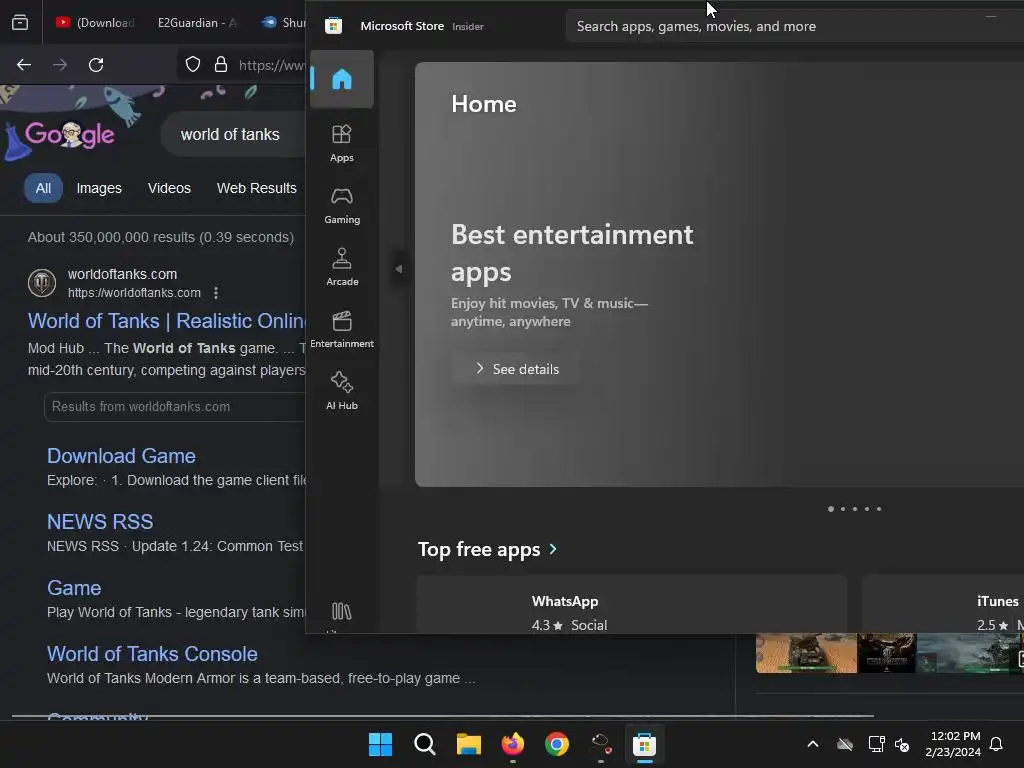Screen dimensions: 1024x768
Task: Switch to the Shur tab in Firefox
Action: (x=282, y=23)
